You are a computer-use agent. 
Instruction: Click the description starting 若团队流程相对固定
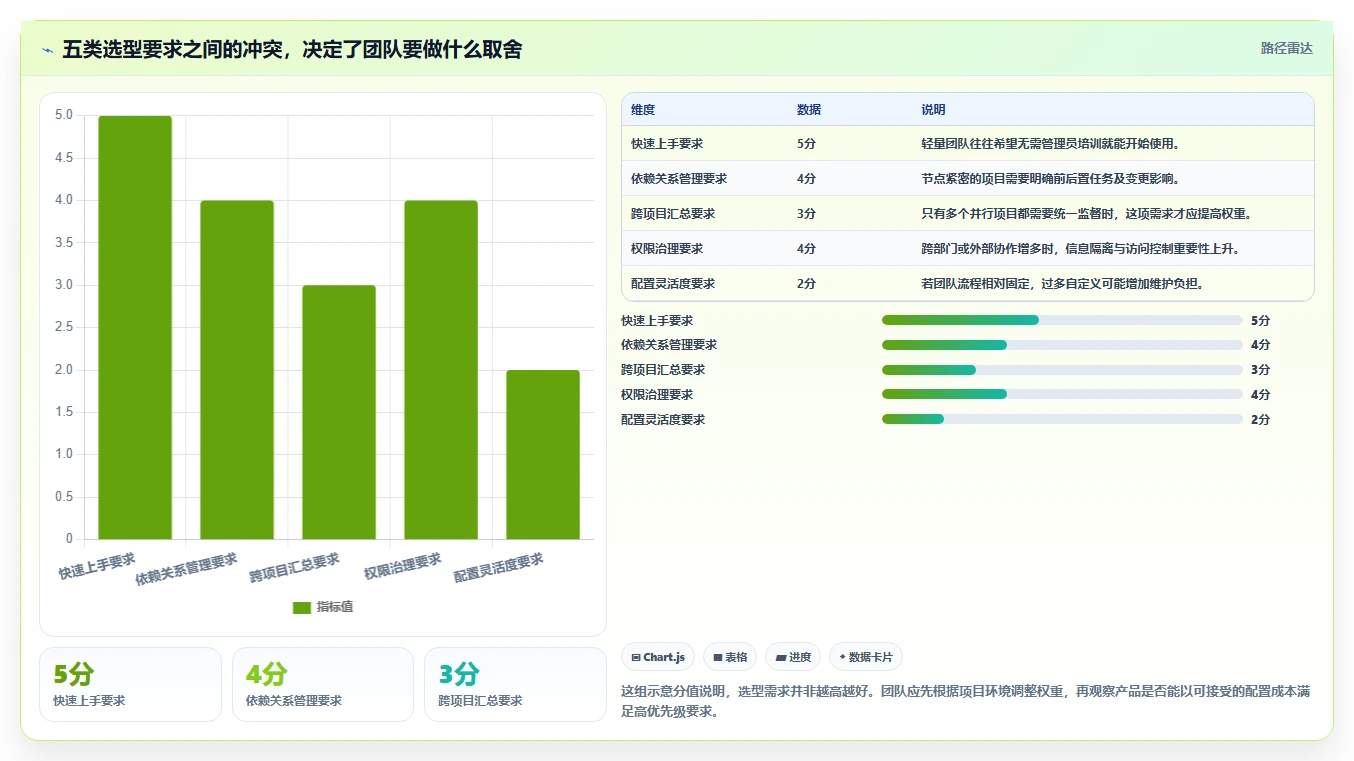click(1064, 284)
